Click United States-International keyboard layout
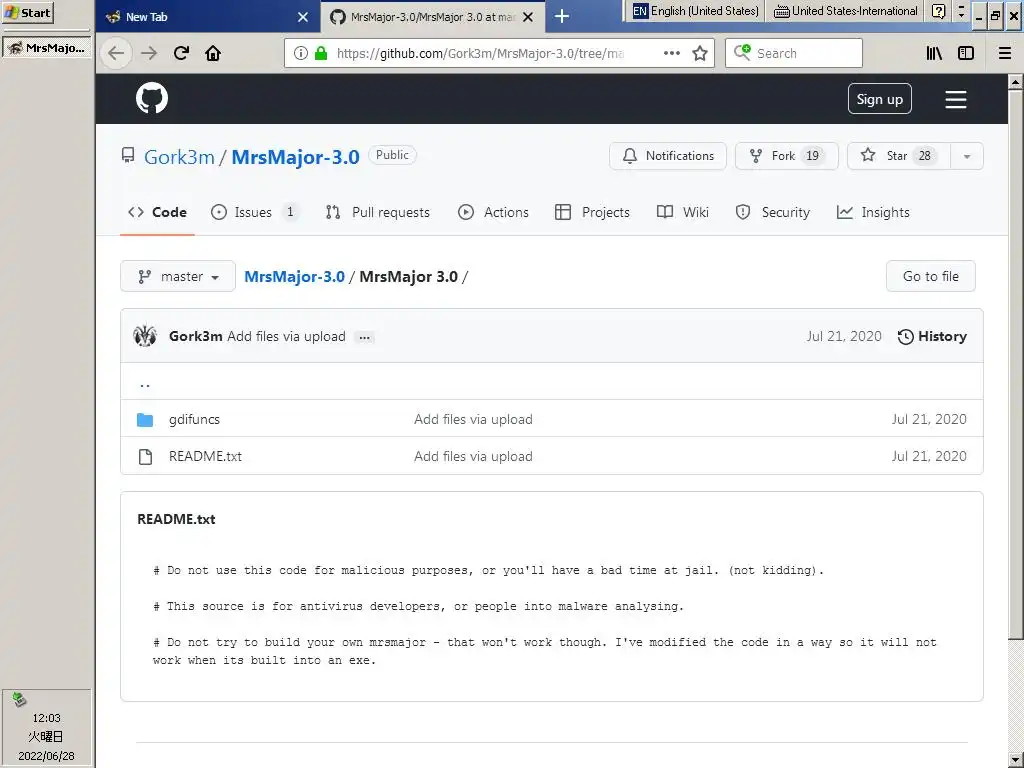Image resolution: width=1024 pixels, height=768 pixels. (846, 11)
